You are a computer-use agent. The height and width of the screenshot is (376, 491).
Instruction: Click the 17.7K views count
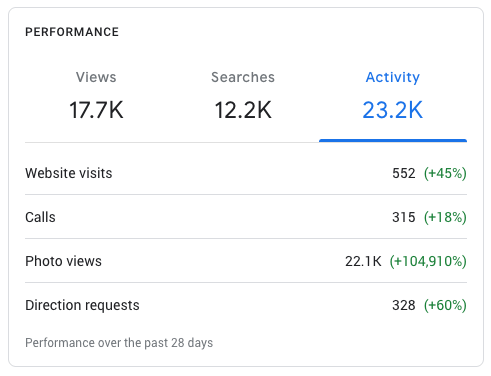(96, 110)
